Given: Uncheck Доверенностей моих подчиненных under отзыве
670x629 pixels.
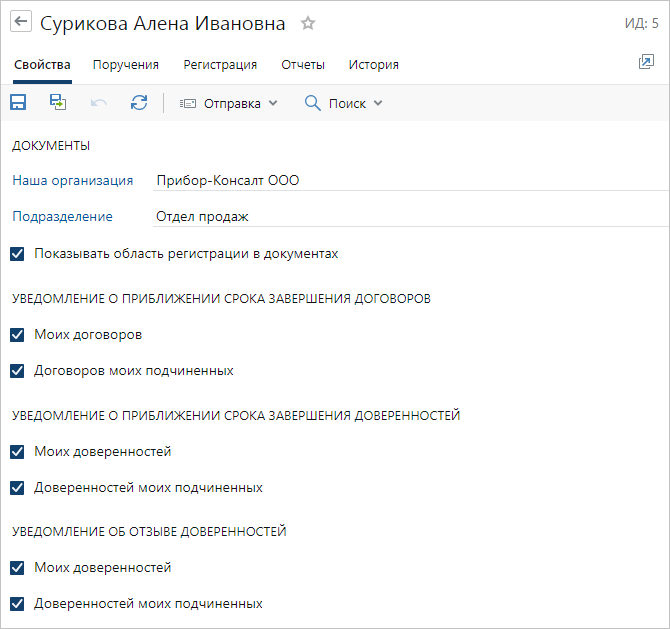Looking at the screenshot, I should 17,604.
